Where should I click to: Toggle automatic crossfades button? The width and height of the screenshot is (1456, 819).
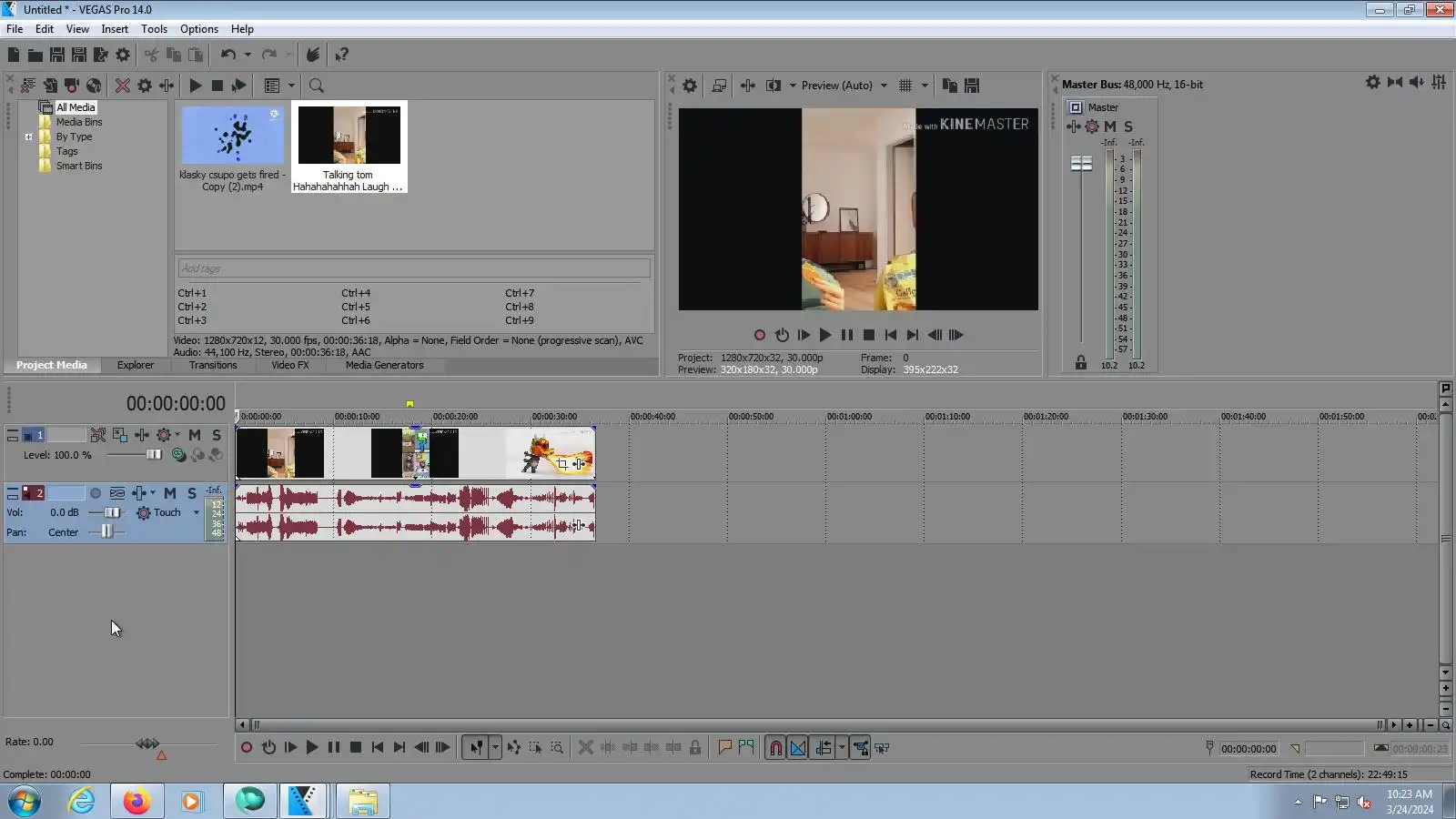click(798, 748)
